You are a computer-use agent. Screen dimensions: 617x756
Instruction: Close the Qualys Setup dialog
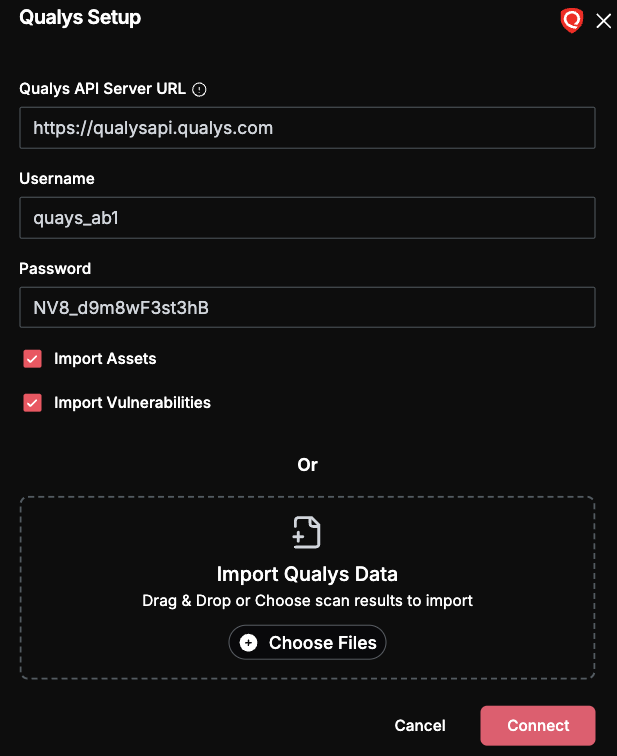[x=604, y=21]
